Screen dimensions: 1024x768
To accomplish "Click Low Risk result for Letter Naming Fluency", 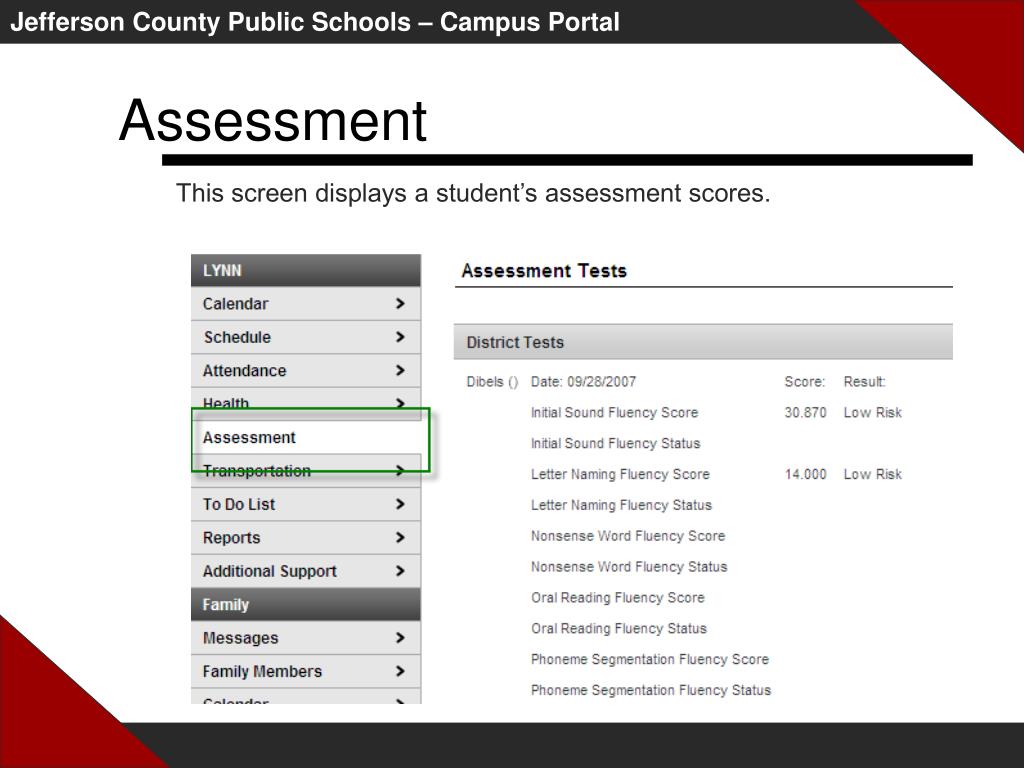I will pyautogui.click(x=872, y=474).
